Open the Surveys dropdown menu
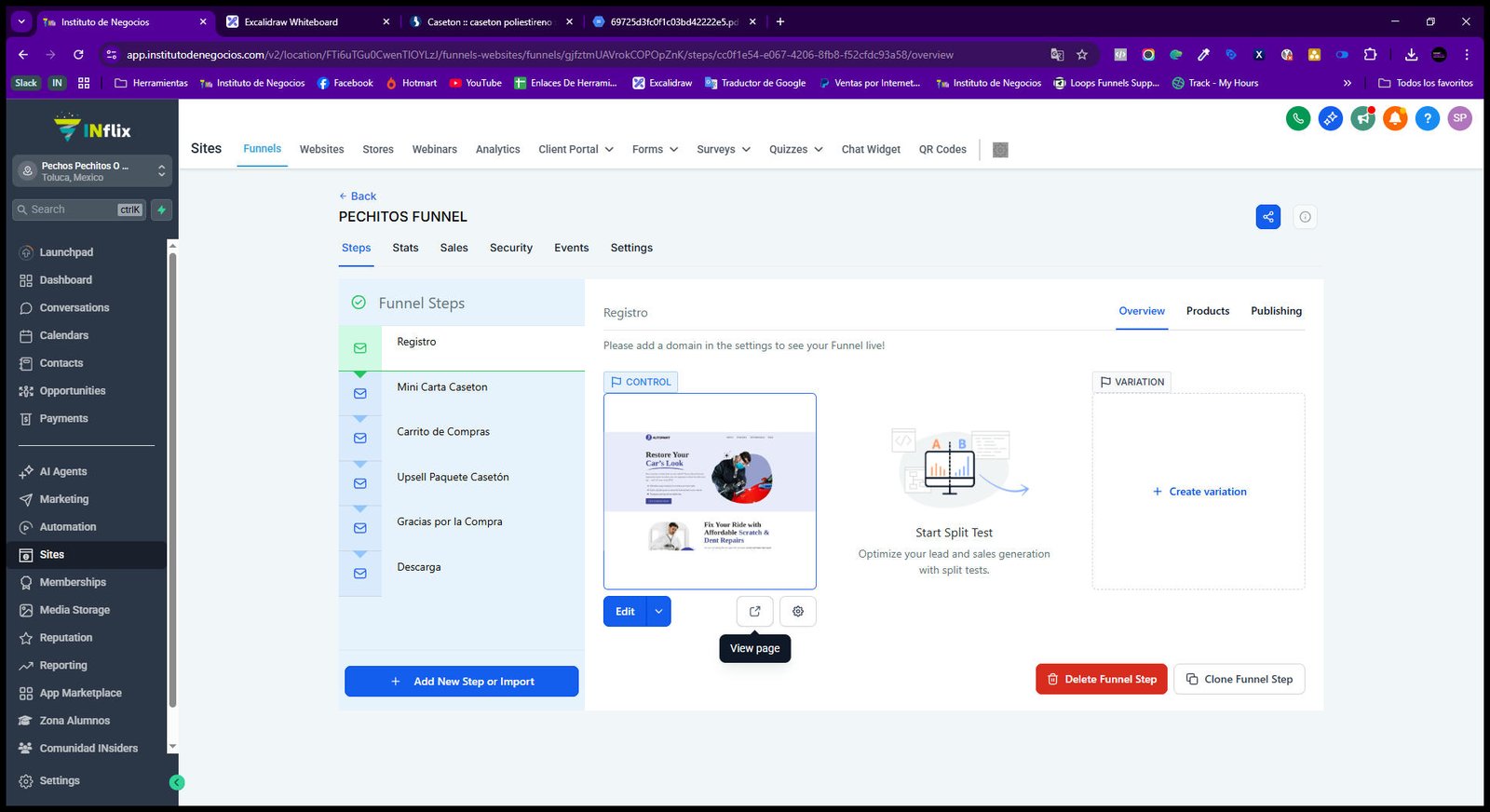Image resolution: width=1490 pixels, height=812 pixels. [x=724, y=149]
